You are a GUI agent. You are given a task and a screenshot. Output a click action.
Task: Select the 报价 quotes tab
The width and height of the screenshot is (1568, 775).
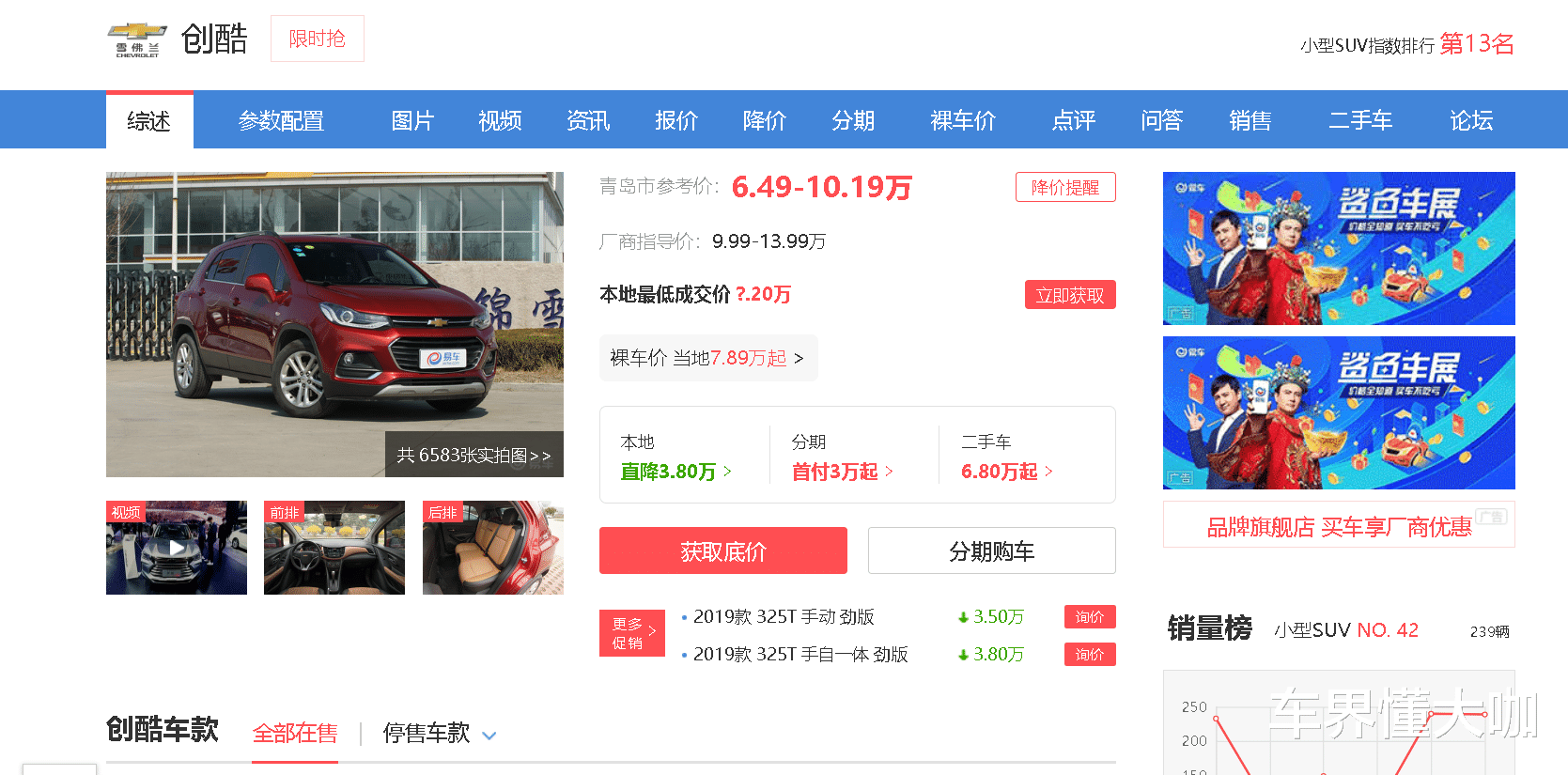click(676, 120)
